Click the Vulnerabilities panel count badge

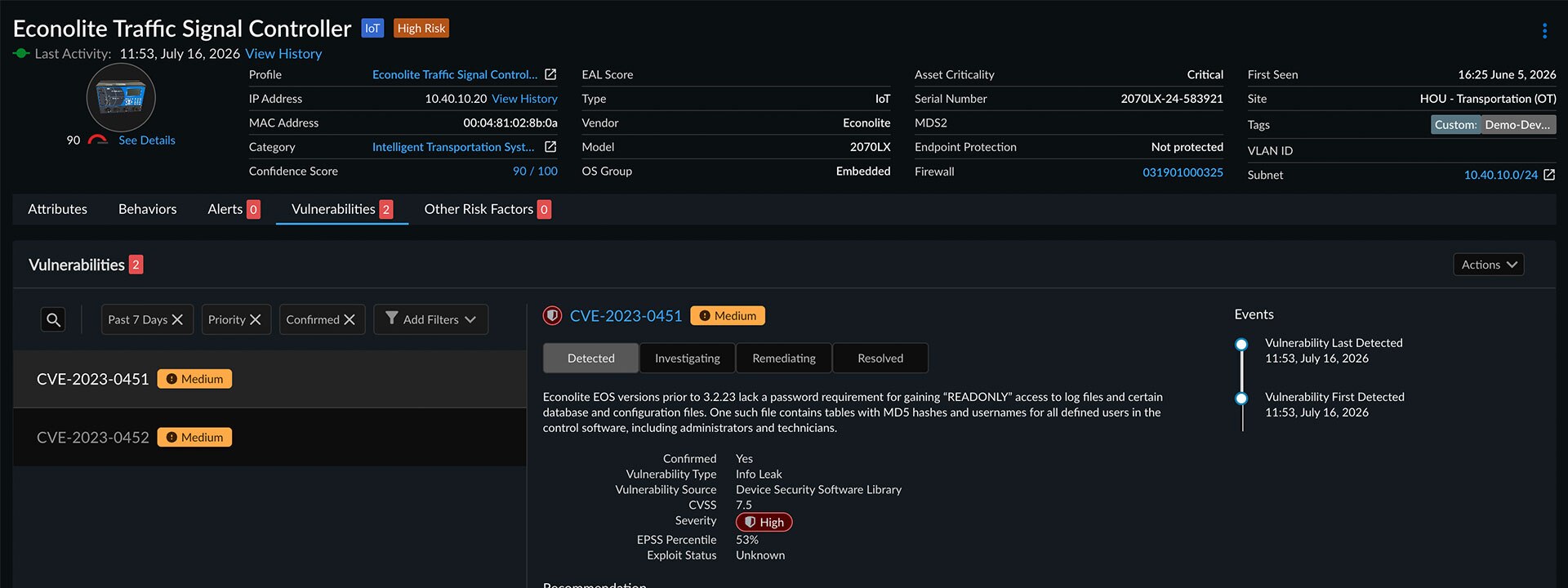tap(136, 265)
